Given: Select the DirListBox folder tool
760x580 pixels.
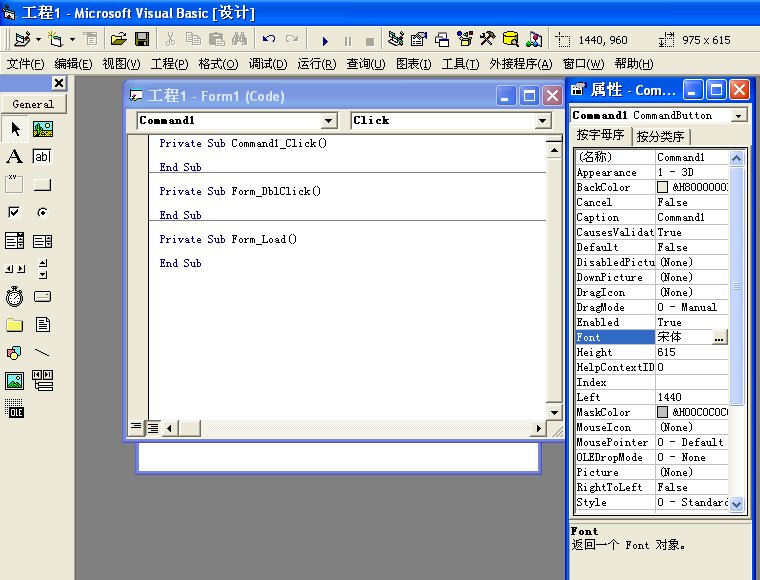Looking at the screenshot, I should [x=15, y=324].
